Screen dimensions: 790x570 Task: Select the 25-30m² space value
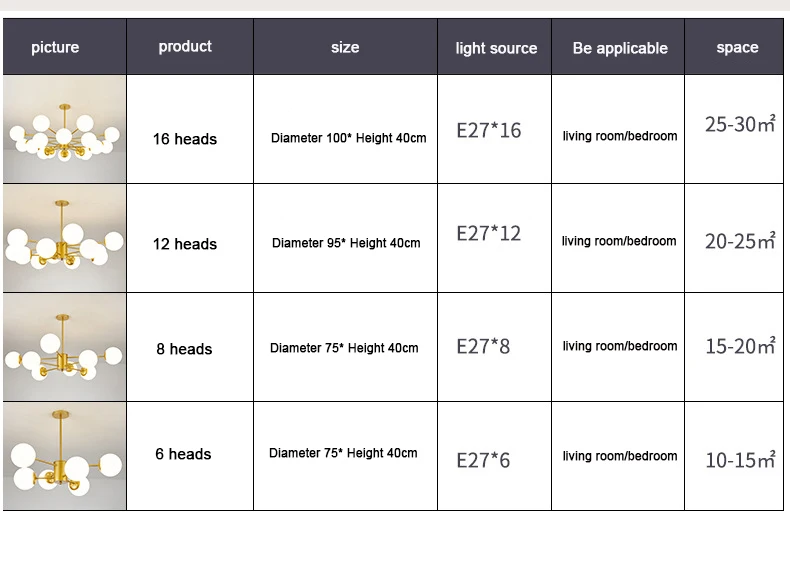pos(740,124)
